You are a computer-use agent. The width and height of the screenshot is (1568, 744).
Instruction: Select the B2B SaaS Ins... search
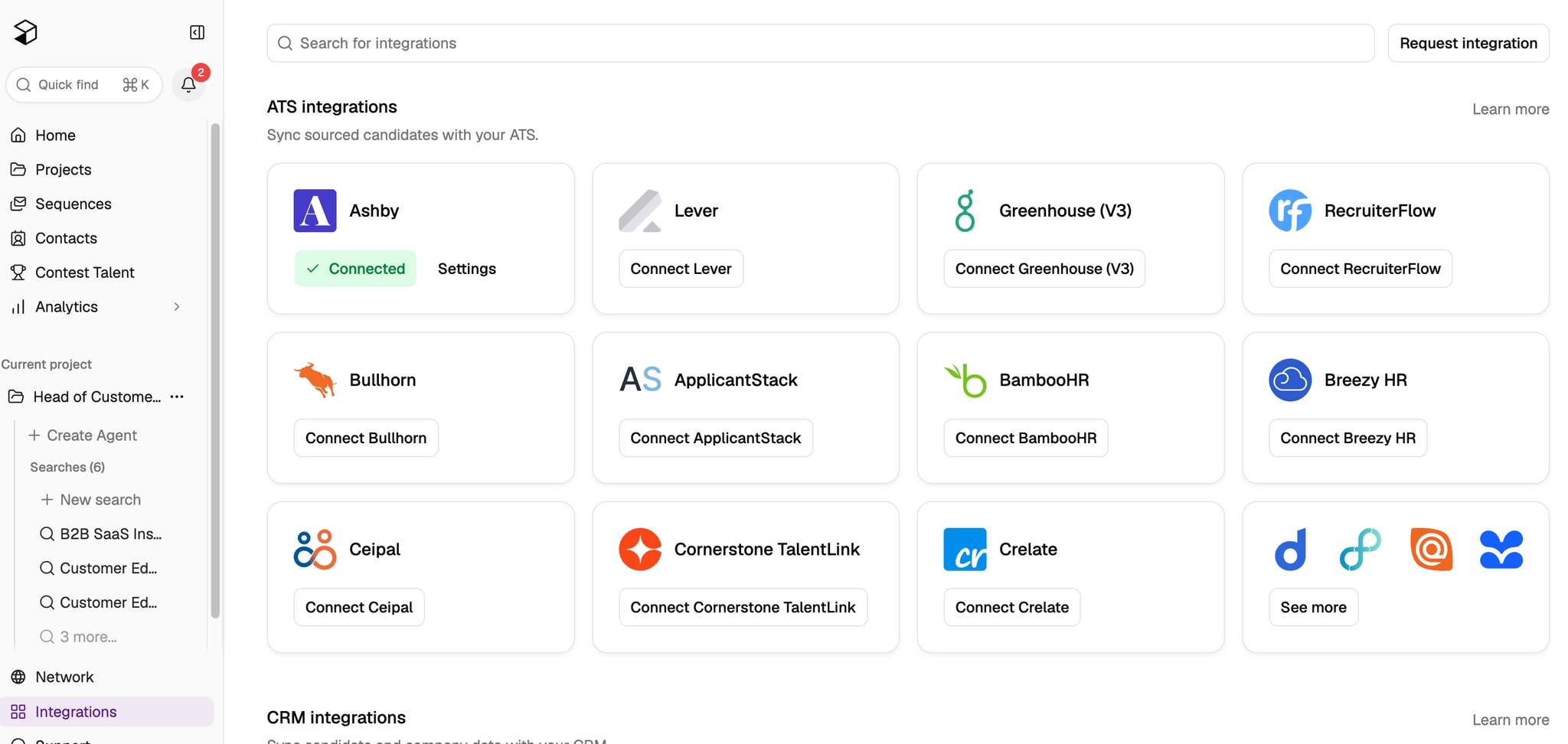click(101, 534)
